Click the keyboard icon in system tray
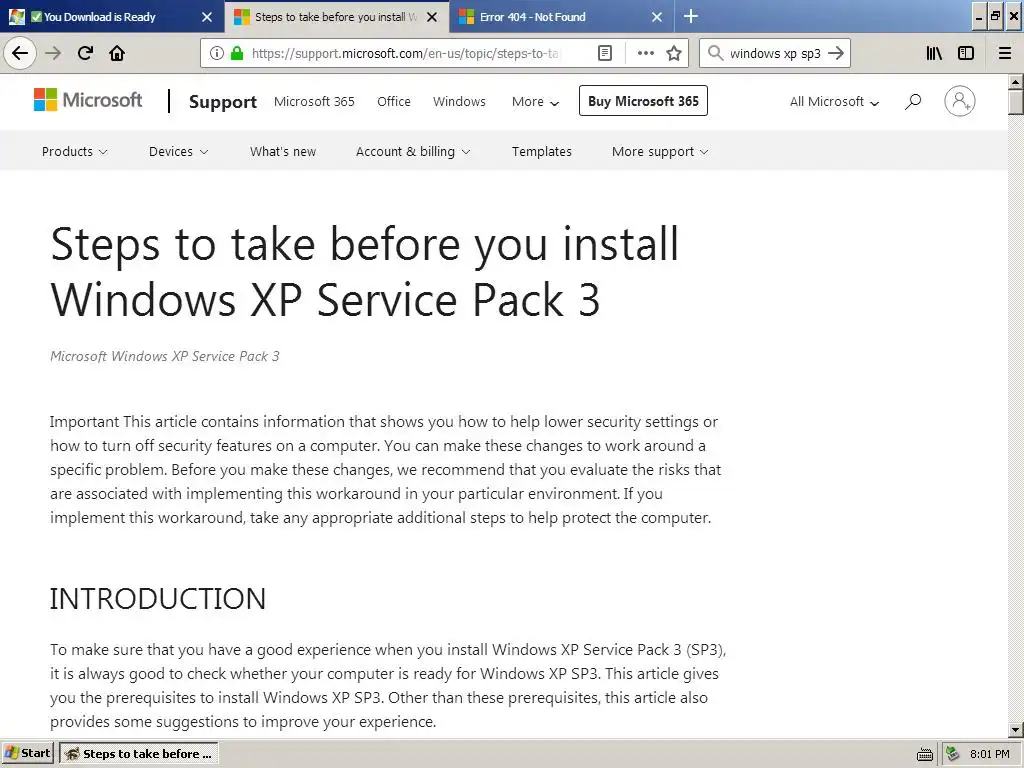Screen dimensions: 1024x768 (x=925, y=754)
